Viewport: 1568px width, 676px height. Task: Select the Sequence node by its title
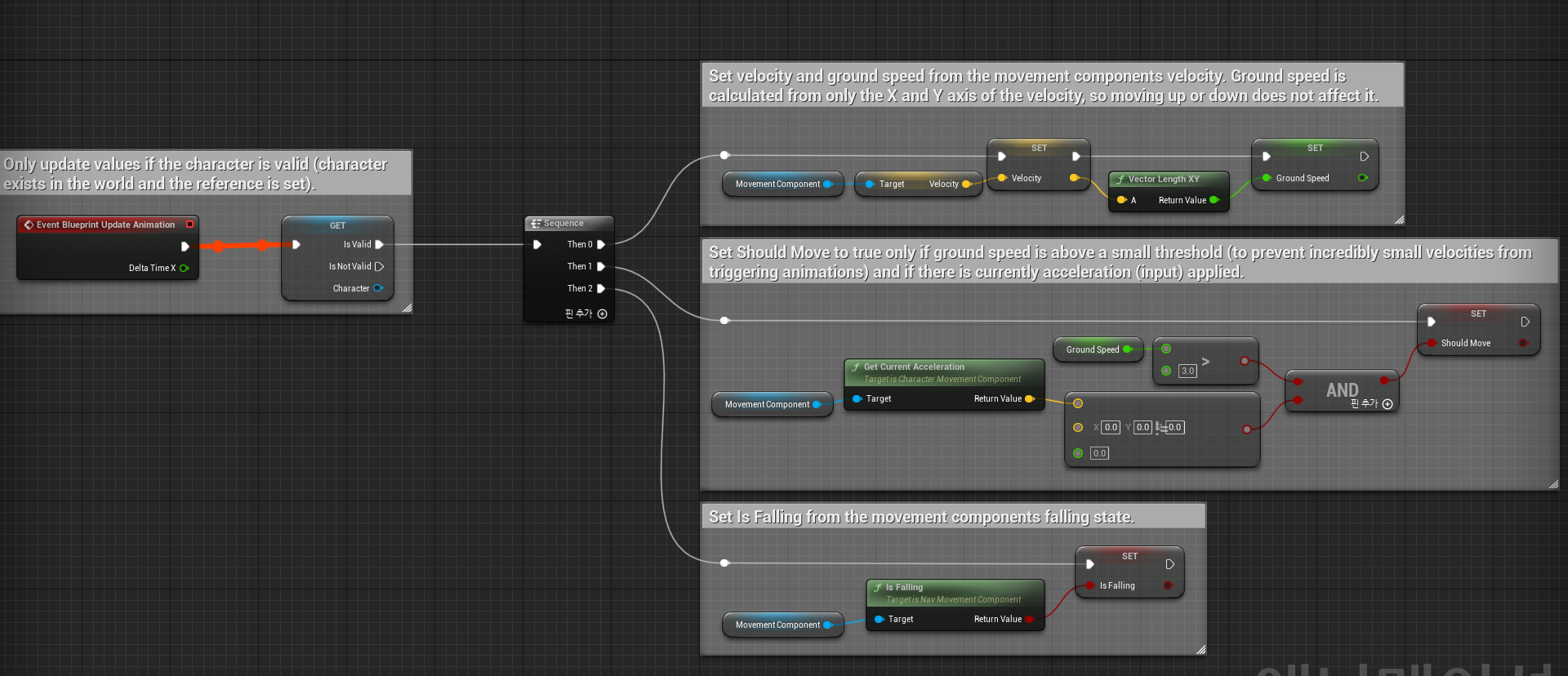(563, 223)
